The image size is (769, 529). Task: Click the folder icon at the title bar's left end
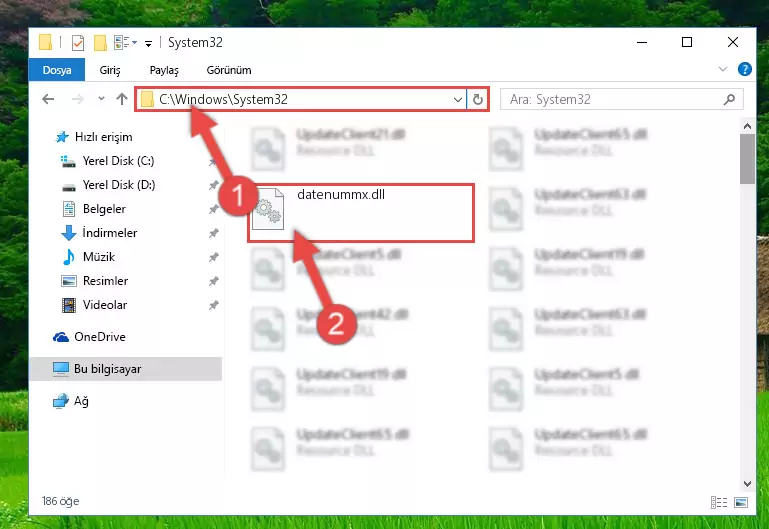[x=46, y=42]
